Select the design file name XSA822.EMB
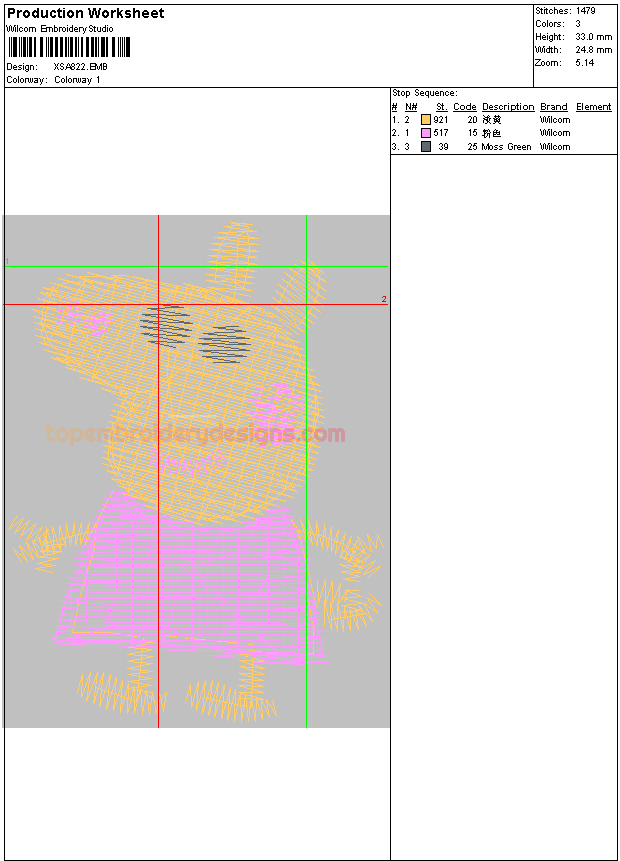The height and width of the screenshot is (861, 620). (x=80, y=66)
